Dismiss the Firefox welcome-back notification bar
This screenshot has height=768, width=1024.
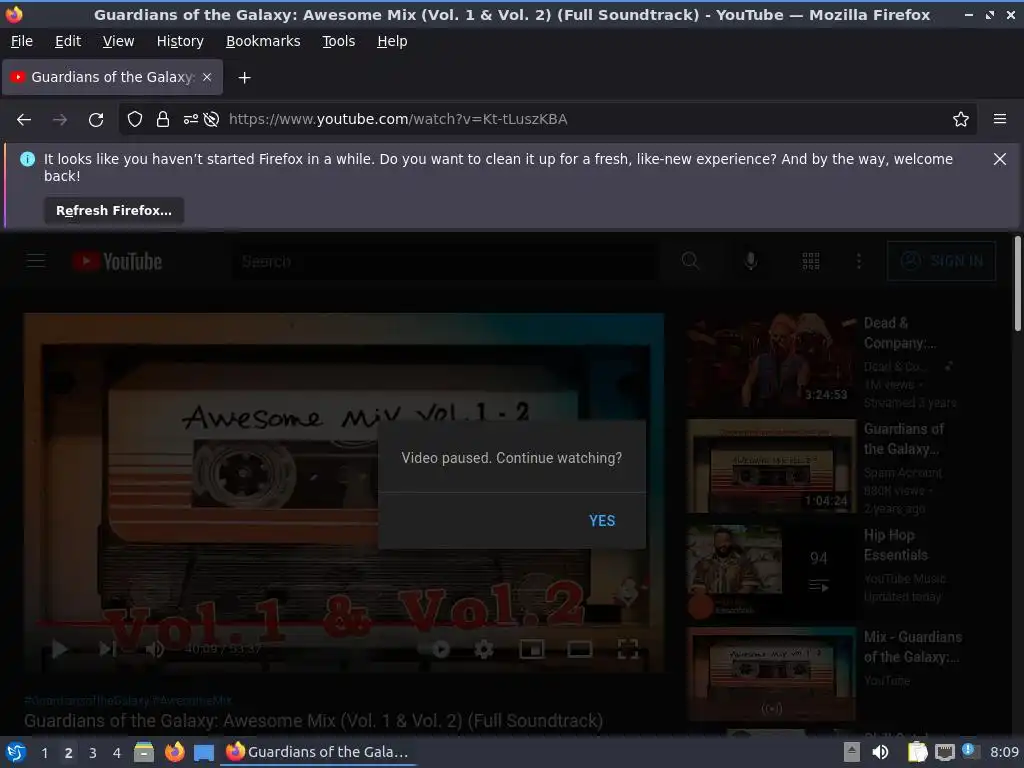(x=999, y=159)
